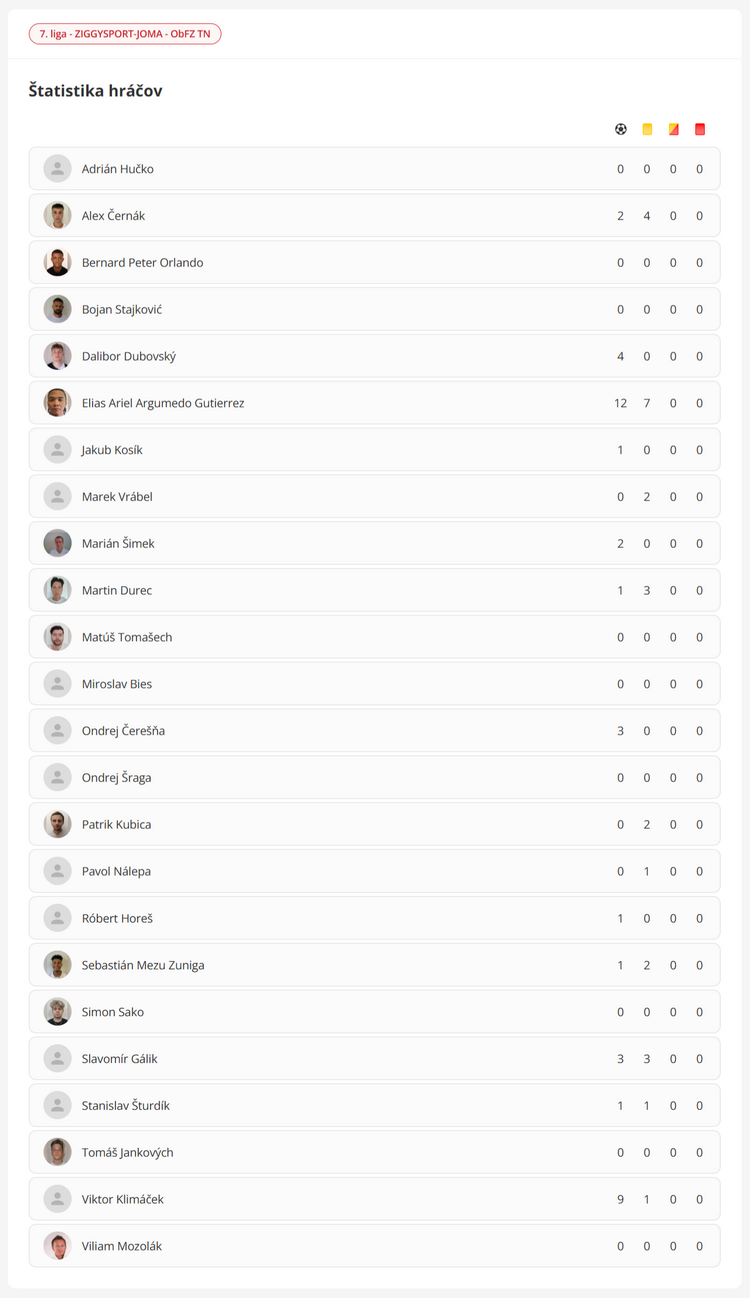The height and width of the screenshot is (1298, 750).
Task: Click the Štatistika hráčov heading
Action: [95, 91]
